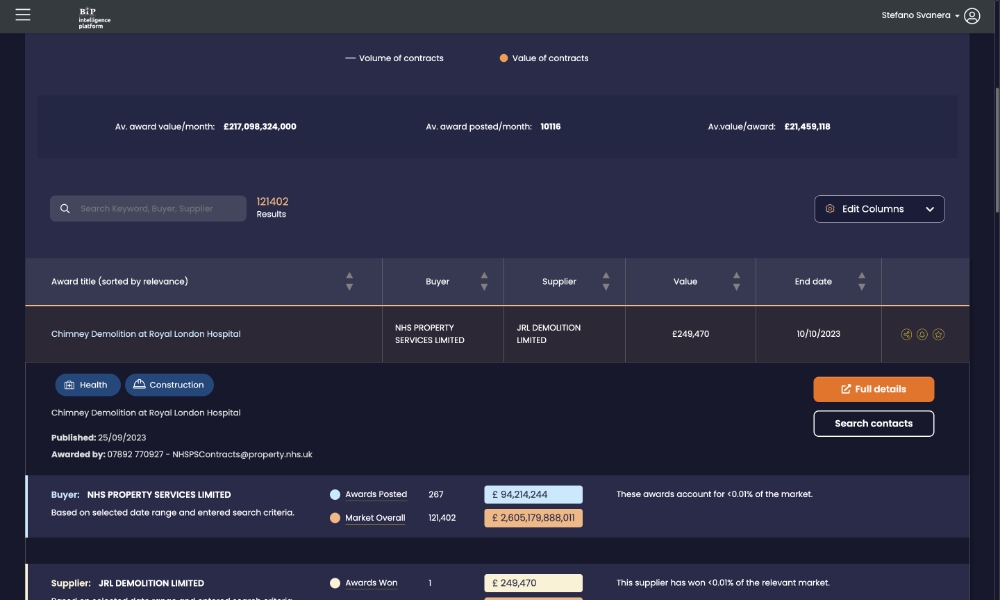Open the Market Overall link
Viewport: 1000px width, 600px height.
(375, 518)
